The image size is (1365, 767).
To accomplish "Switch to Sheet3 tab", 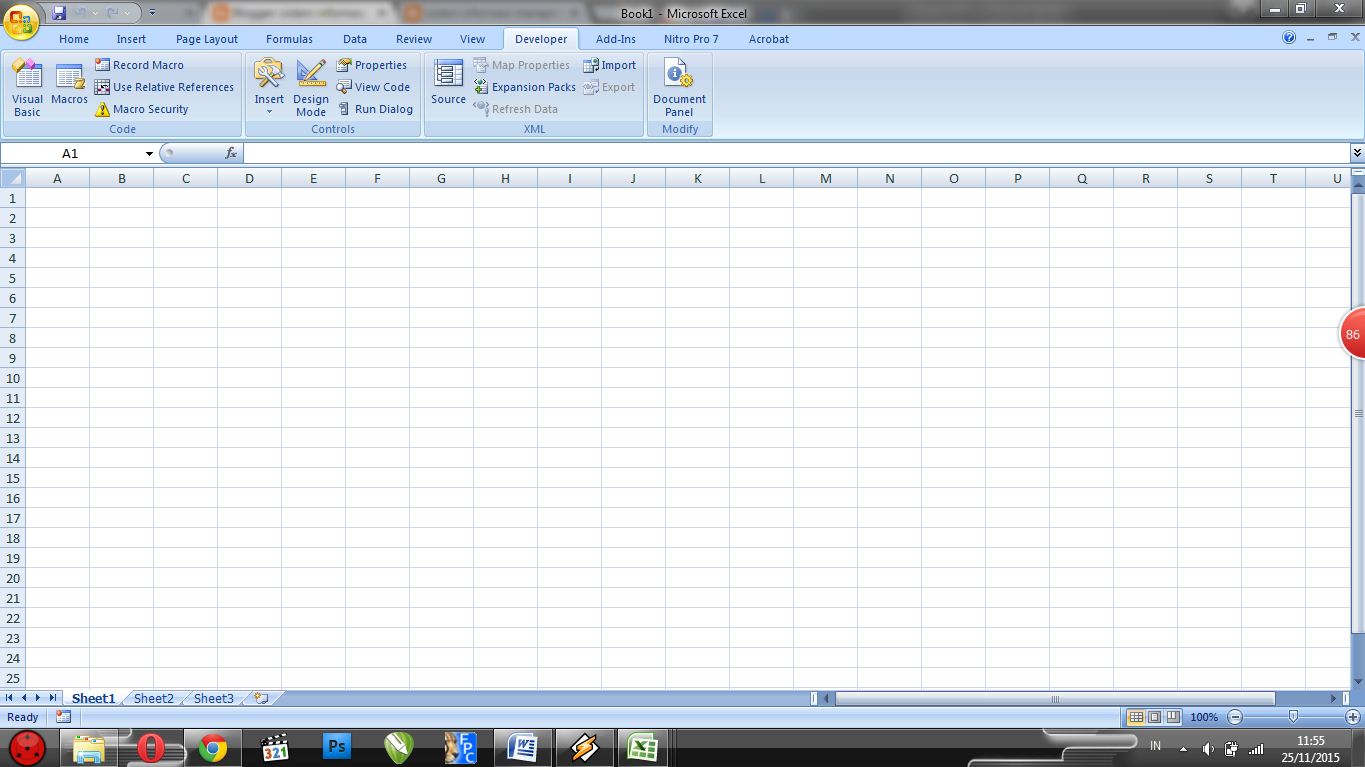I will 214,698.
